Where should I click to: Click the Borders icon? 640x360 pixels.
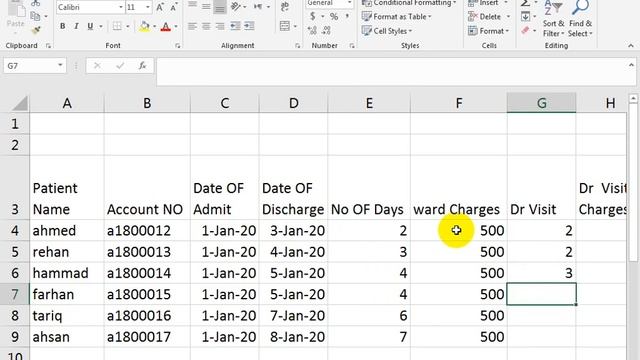117,26
